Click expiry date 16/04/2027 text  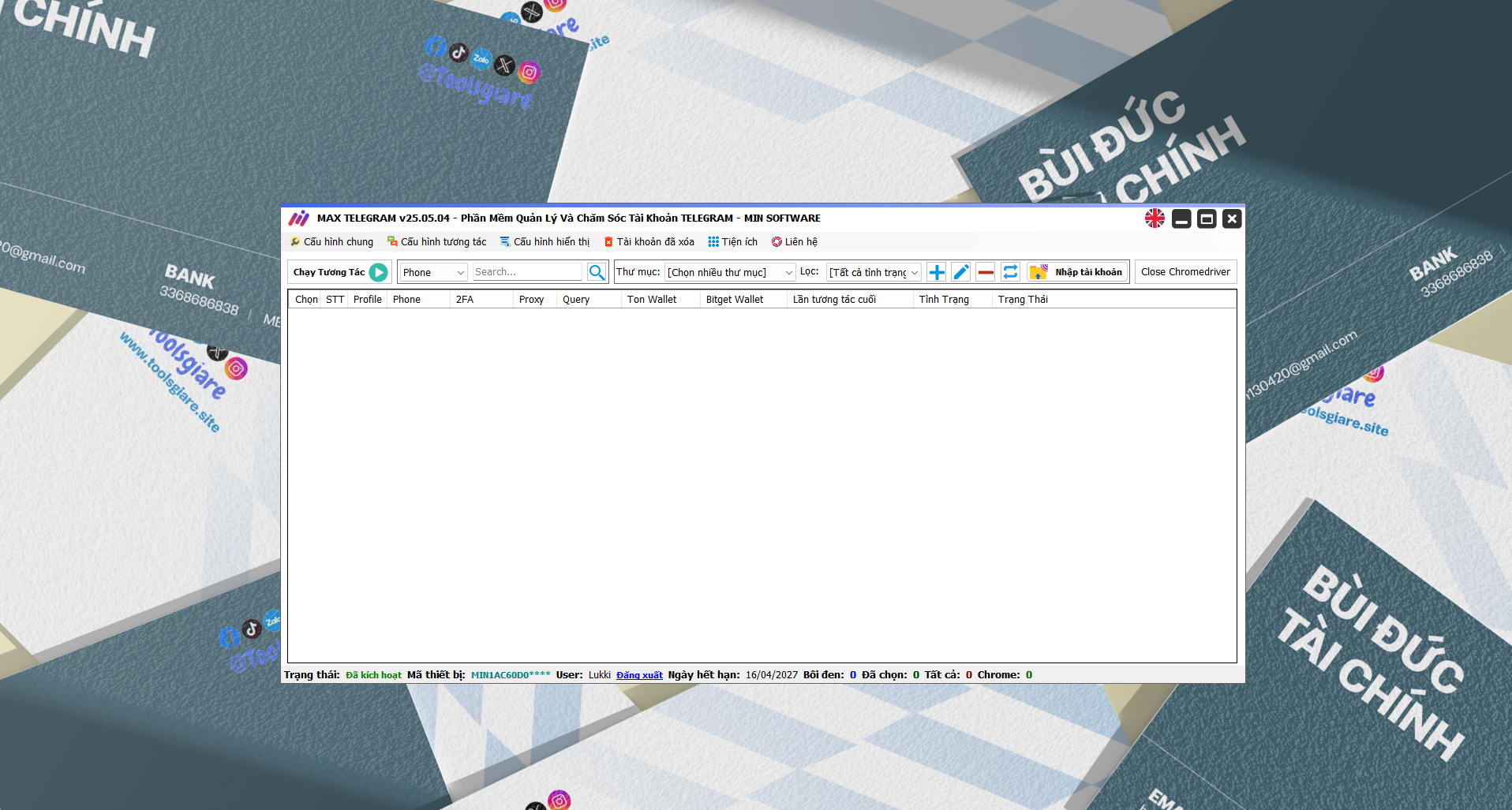[x=772, y=675]
